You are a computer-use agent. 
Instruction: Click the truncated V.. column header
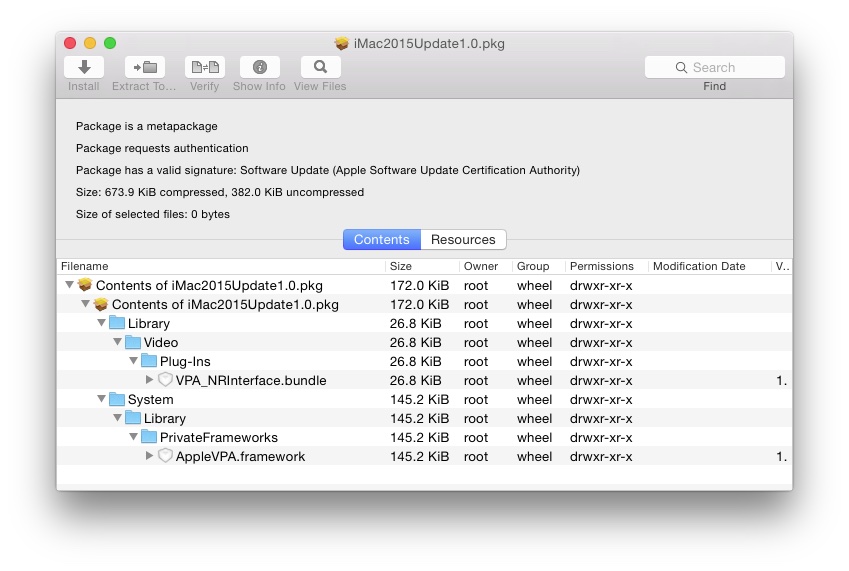tap(782, 266)
